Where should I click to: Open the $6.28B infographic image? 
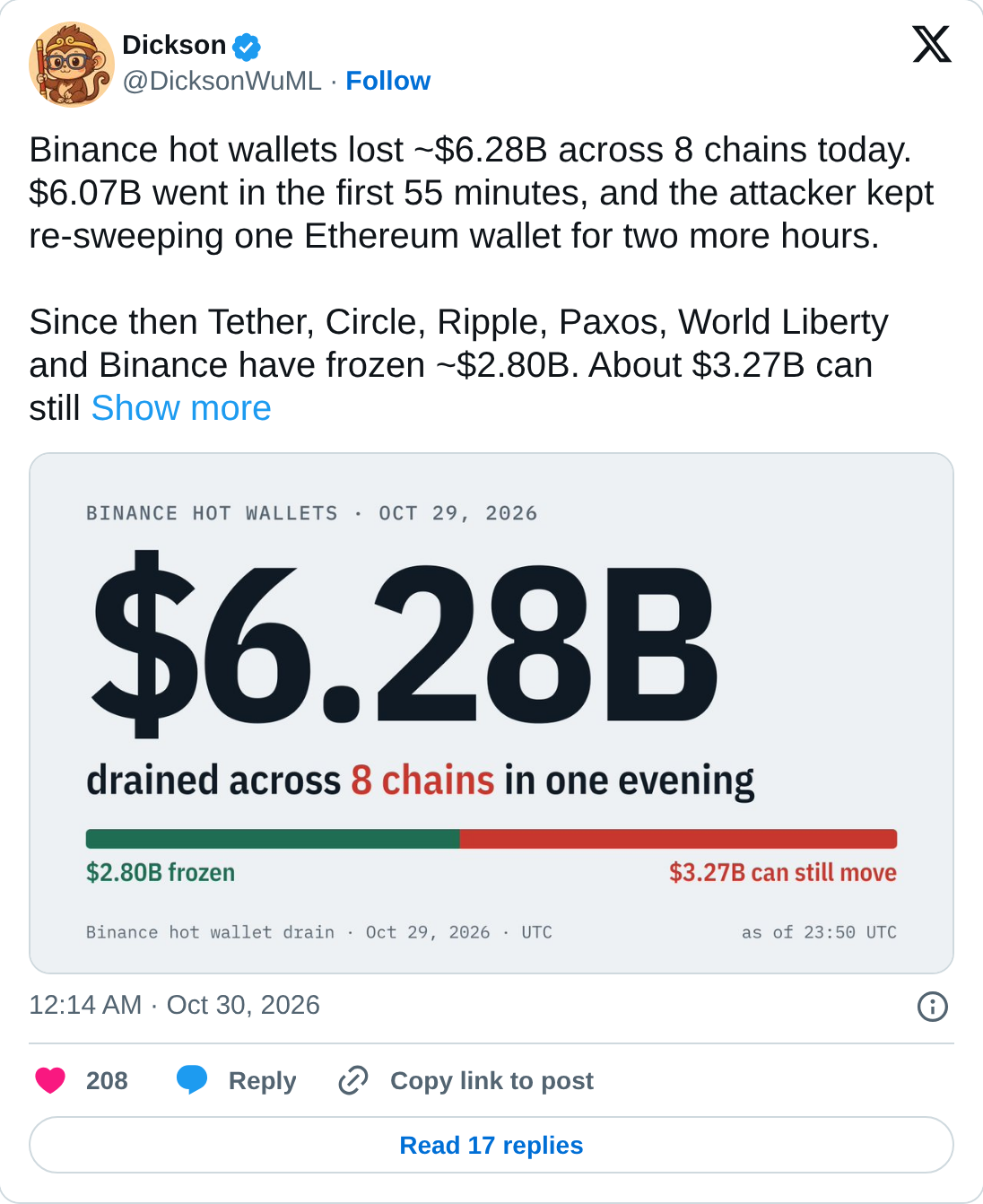491,713
